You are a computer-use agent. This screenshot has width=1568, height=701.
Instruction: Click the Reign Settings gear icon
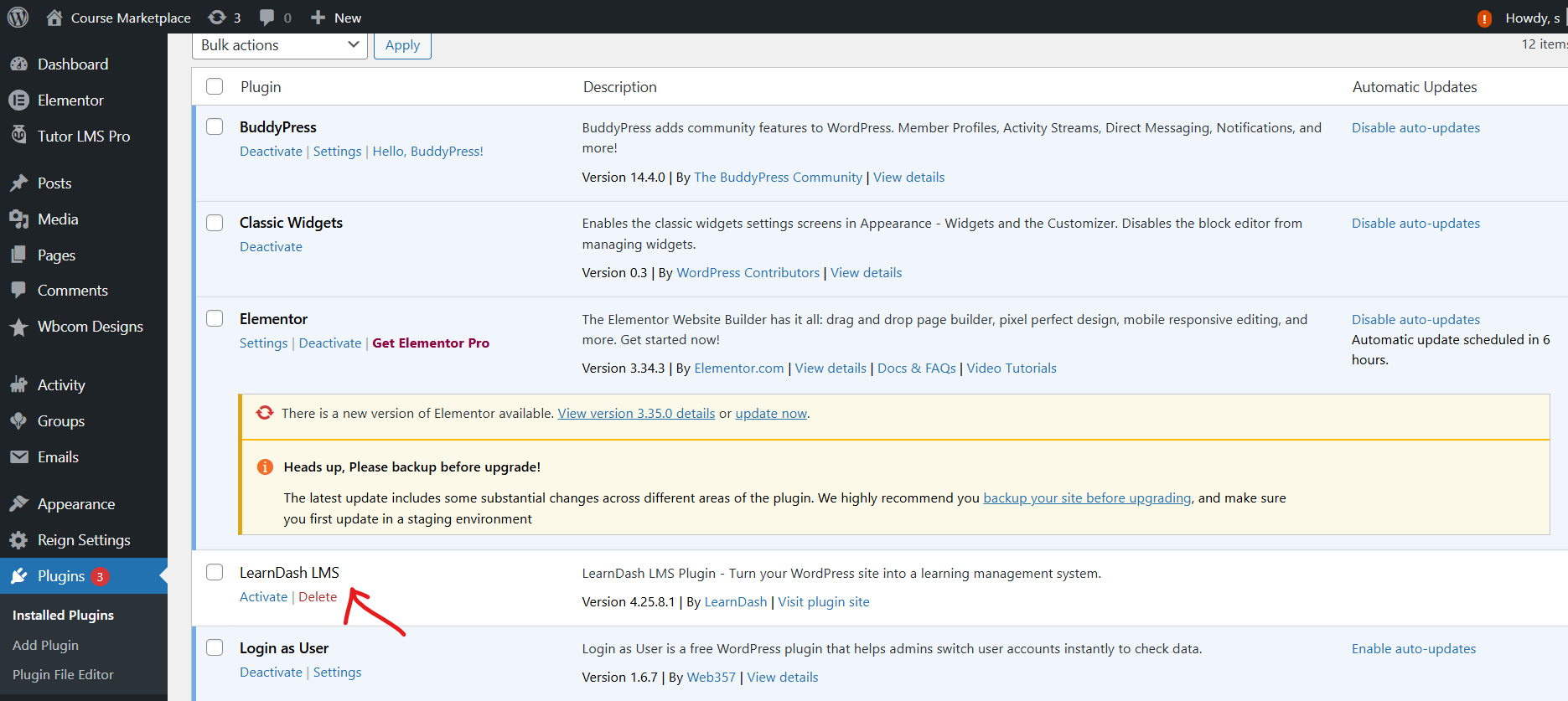18,540
